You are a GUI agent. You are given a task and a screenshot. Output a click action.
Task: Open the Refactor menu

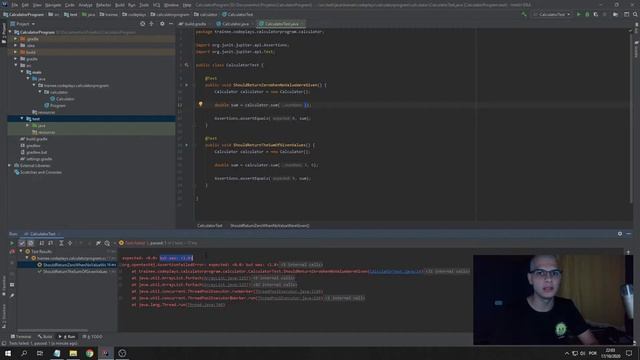(103, 5)
